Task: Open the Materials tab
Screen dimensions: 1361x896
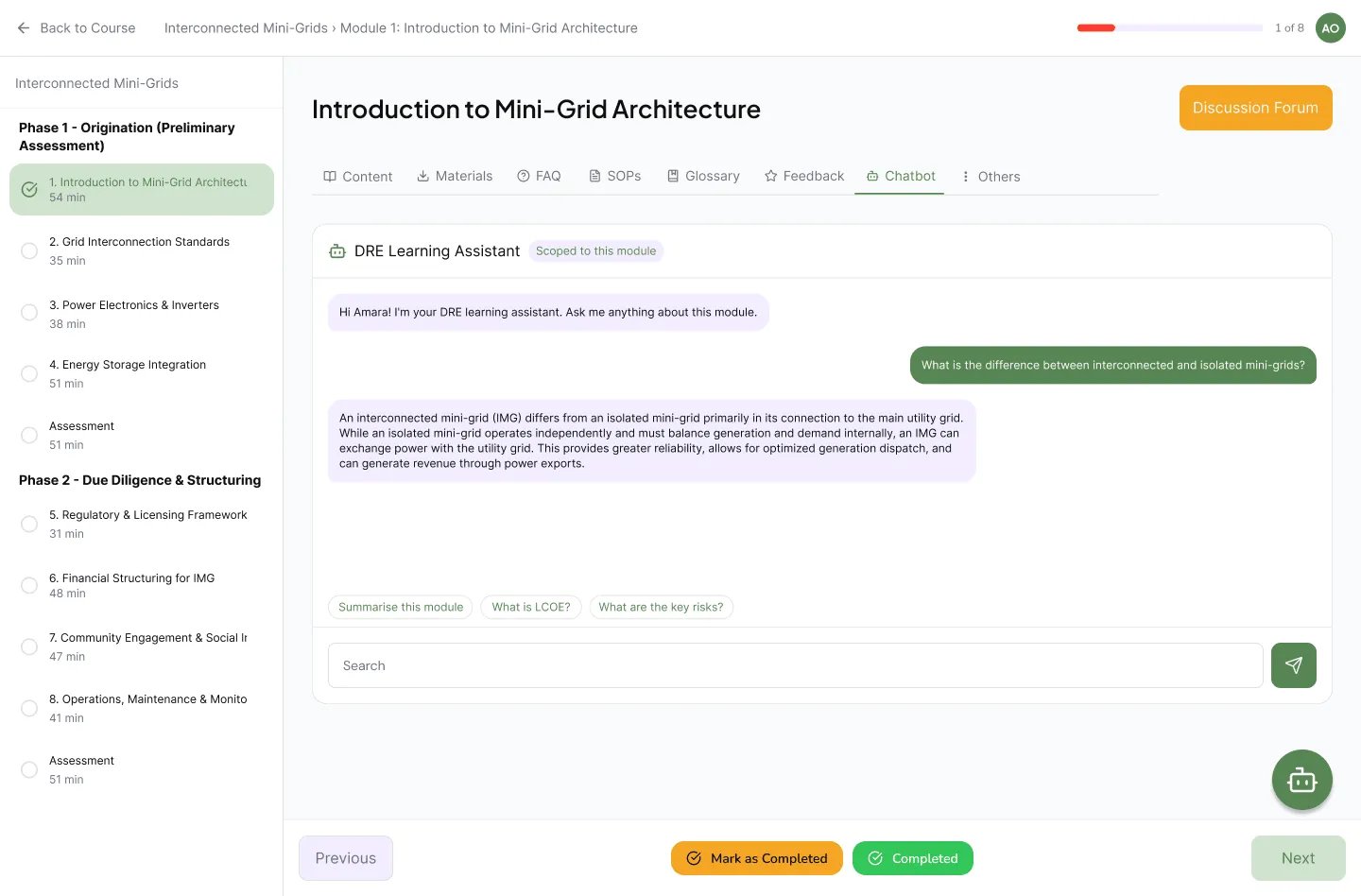Action: coord(455,177)
